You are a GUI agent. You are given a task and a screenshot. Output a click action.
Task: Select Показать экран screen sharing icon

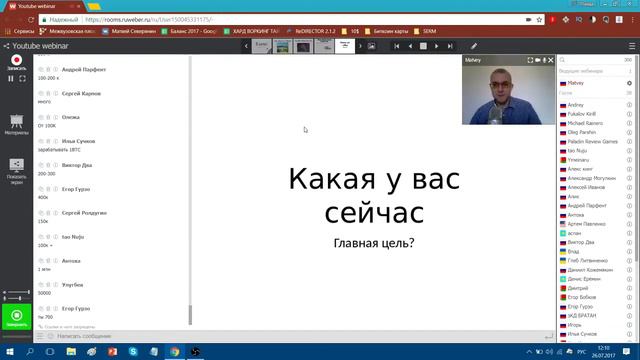click(x=16, y=171)
